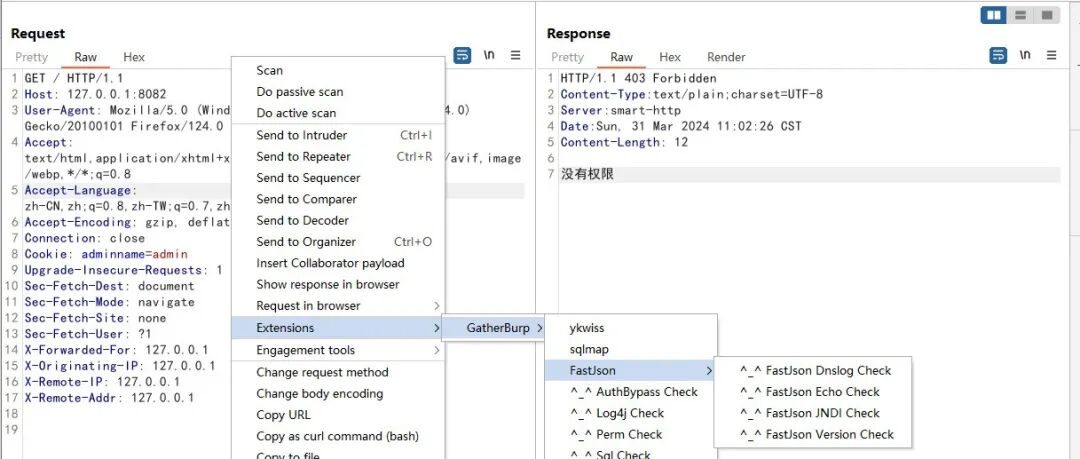Image resolution: width=1080 pixels, height=459 pixels.
Task: Select top-bottom stacked layout icon
Action: pyautogui.click(x=1021, y=15)
